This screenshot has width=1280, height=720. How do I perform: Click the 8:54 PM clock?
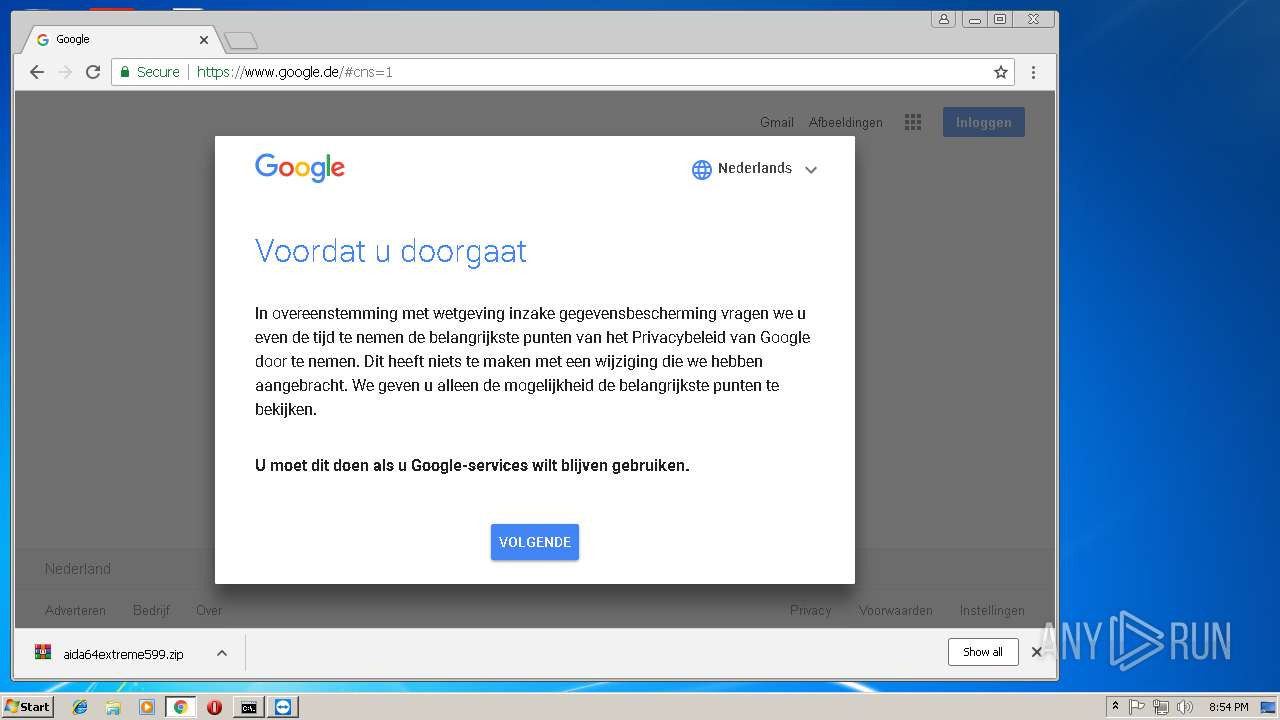coord(1228,707)
